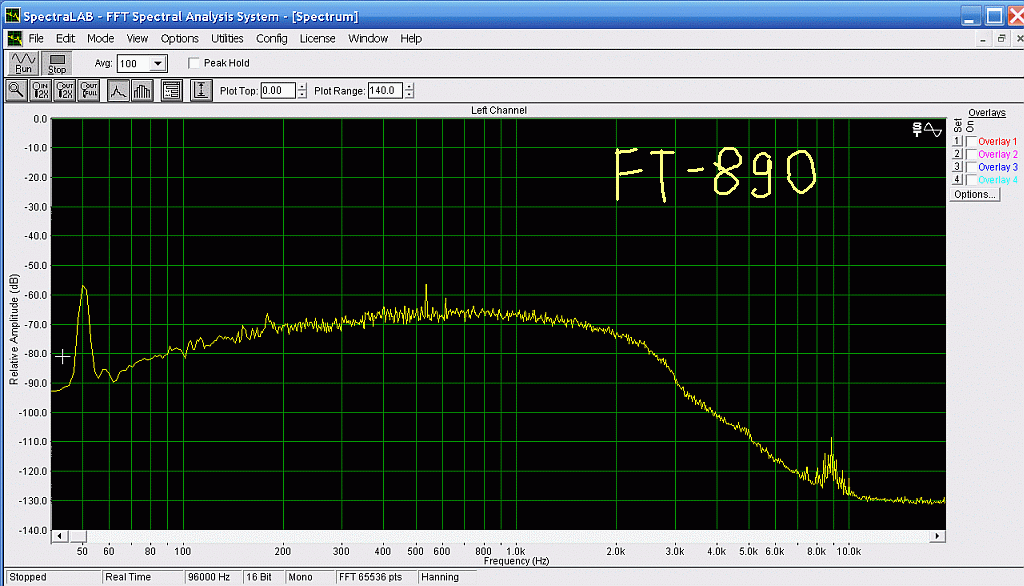Screen dimensions: 1024x586
Task: Restore the inner Spectrum document window
Action: pos(1001,39)
